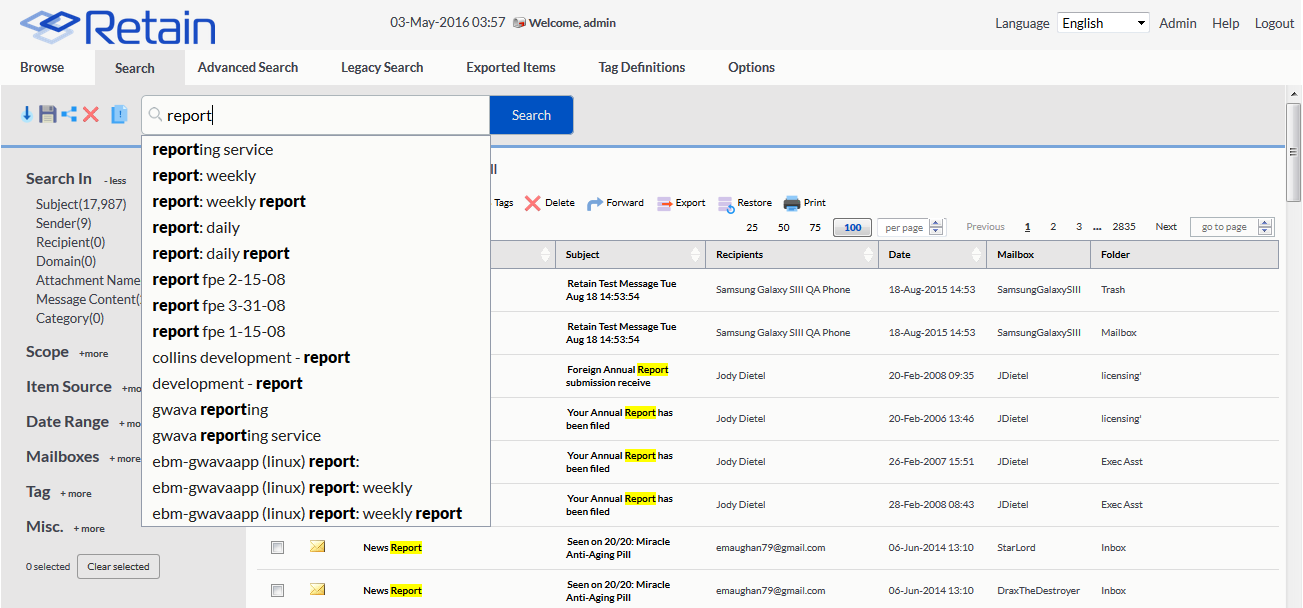Open the Language dropdown showing English
Viewport: 1303px width, 608px height.
pos(1102,23)
